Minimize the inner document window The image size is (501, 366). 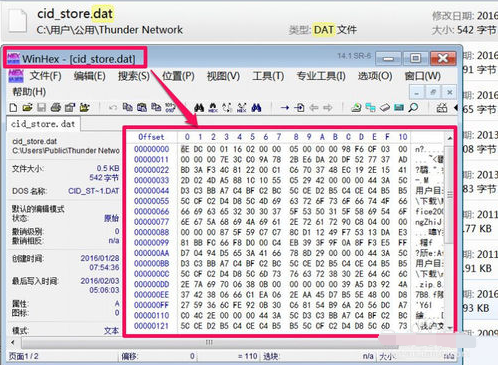(x=417, y=92)
